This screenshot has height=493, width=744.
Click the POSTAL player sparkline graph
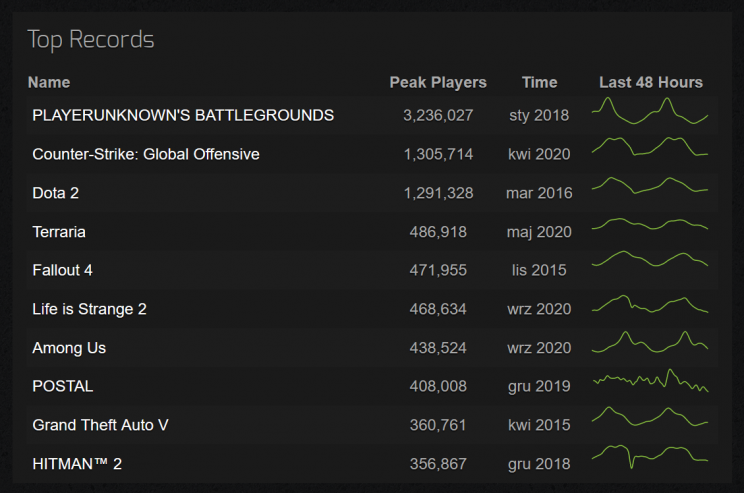click(x=650, y=383)
